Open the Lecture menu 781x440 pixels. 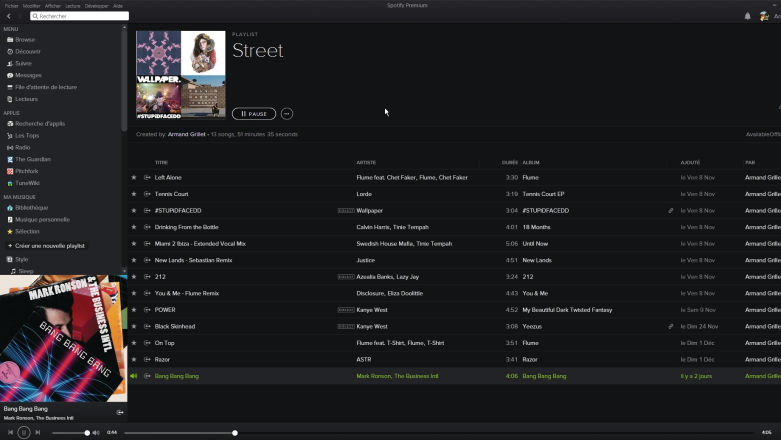point(73,5)
